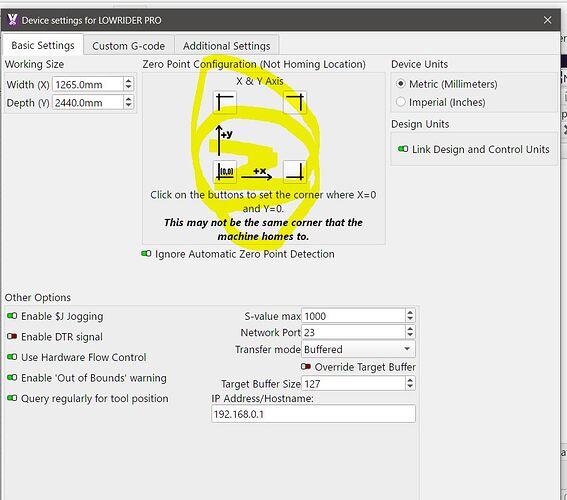
Task: Close the Device settings dialog
Action: click(547, 20)
